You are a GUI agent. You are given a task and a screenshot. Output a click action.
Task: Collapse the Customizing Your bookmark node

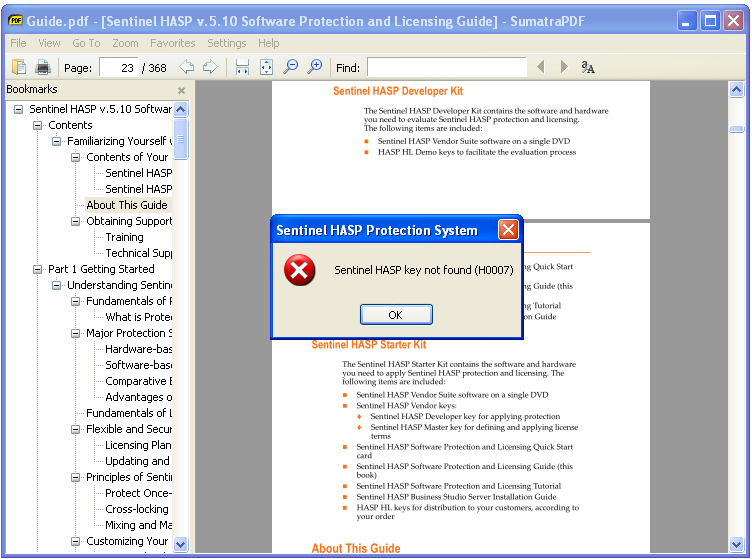(x=75, y=541)
